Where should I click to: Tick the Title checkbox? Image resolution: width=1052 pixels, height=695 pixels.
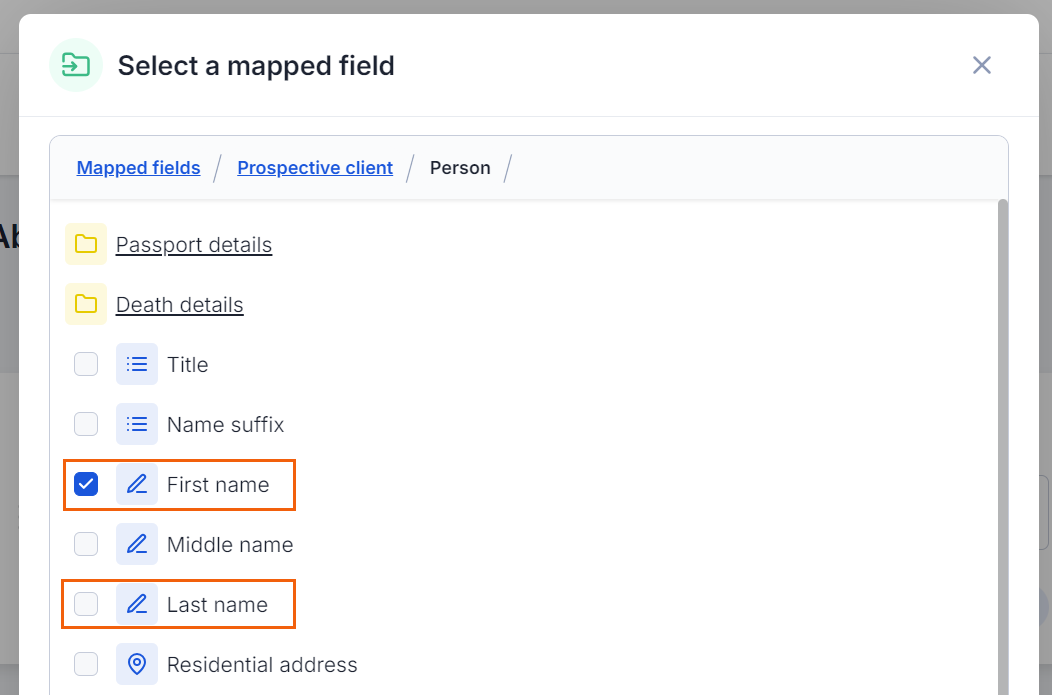point(86,364)
